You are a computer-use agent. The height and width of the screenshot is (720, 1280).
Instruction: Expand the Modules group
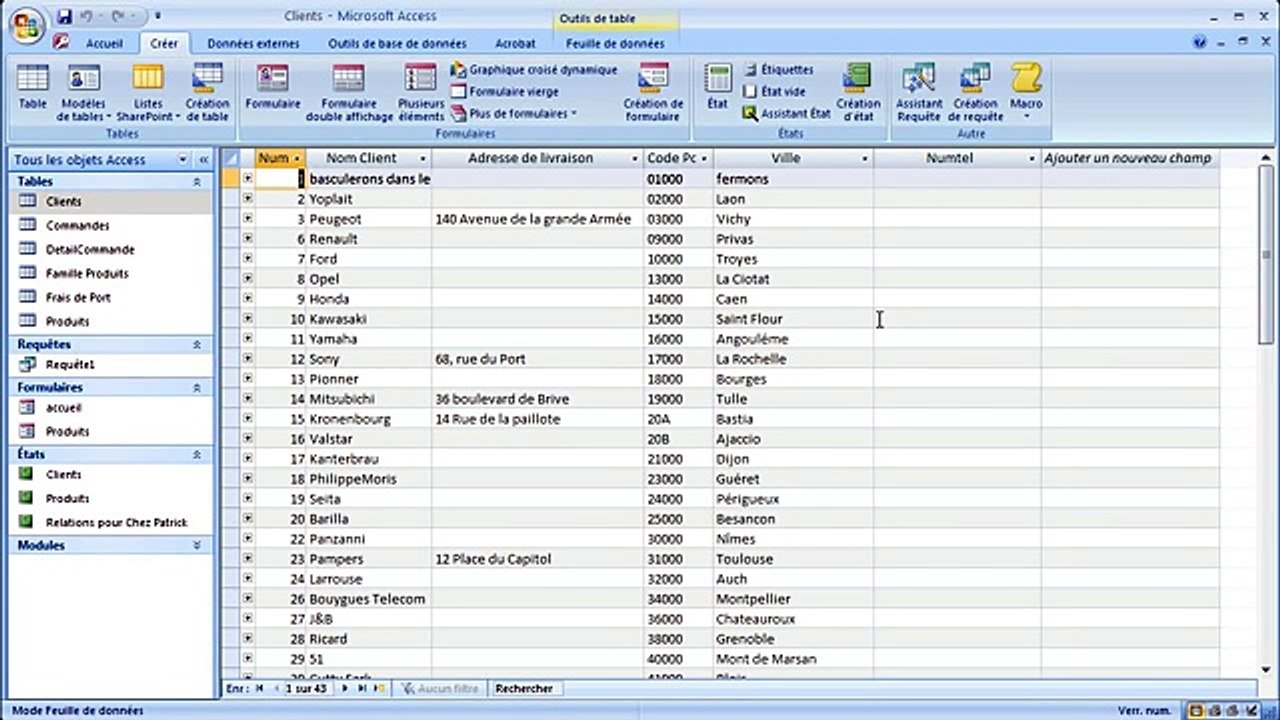tap(197, 546)
